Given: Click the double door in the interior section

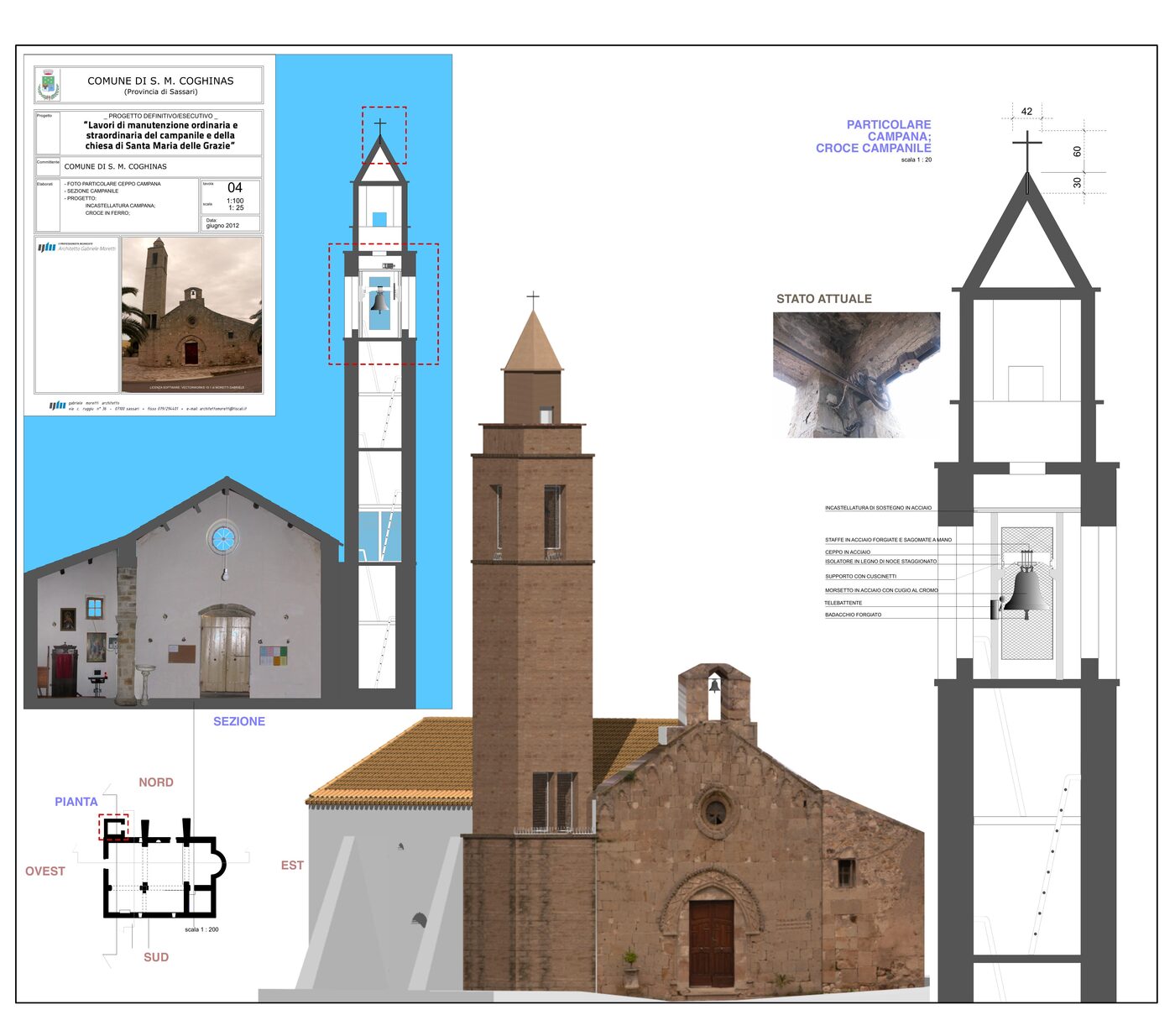Looking at the screenshot, I should click(225, 654).
